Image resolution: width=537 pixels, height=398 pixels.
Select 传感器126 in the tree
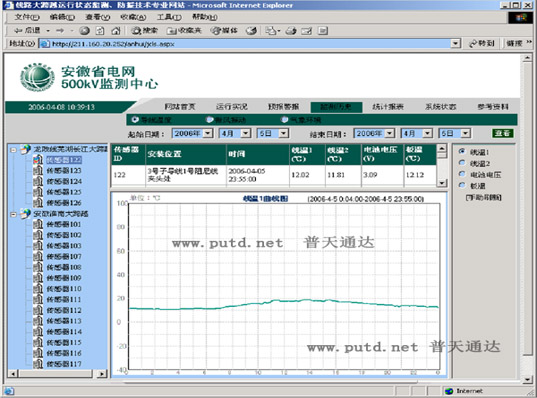pos(64,203)
